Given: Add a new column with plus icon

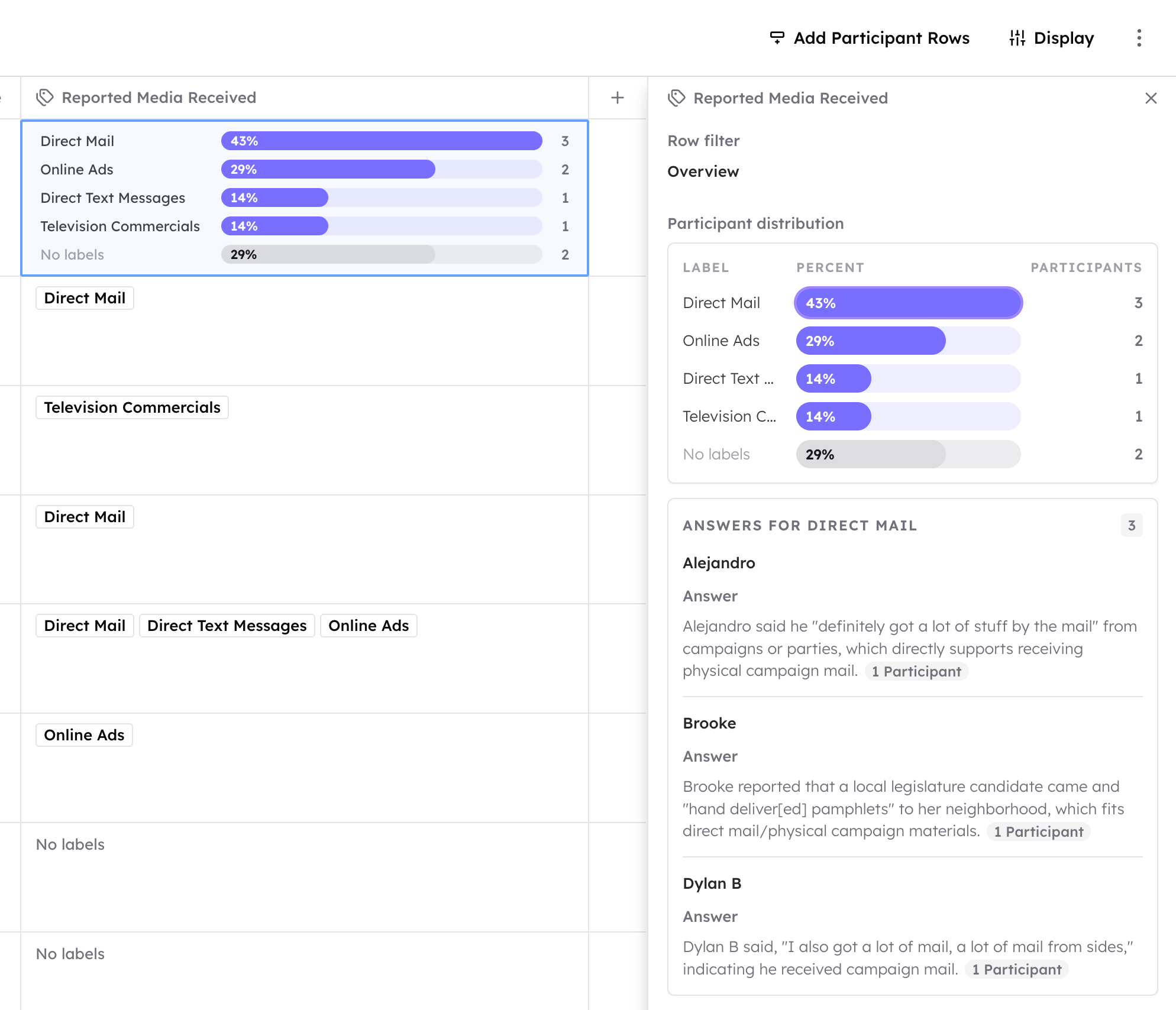Looking at the screenshot, I should [618, 98].
